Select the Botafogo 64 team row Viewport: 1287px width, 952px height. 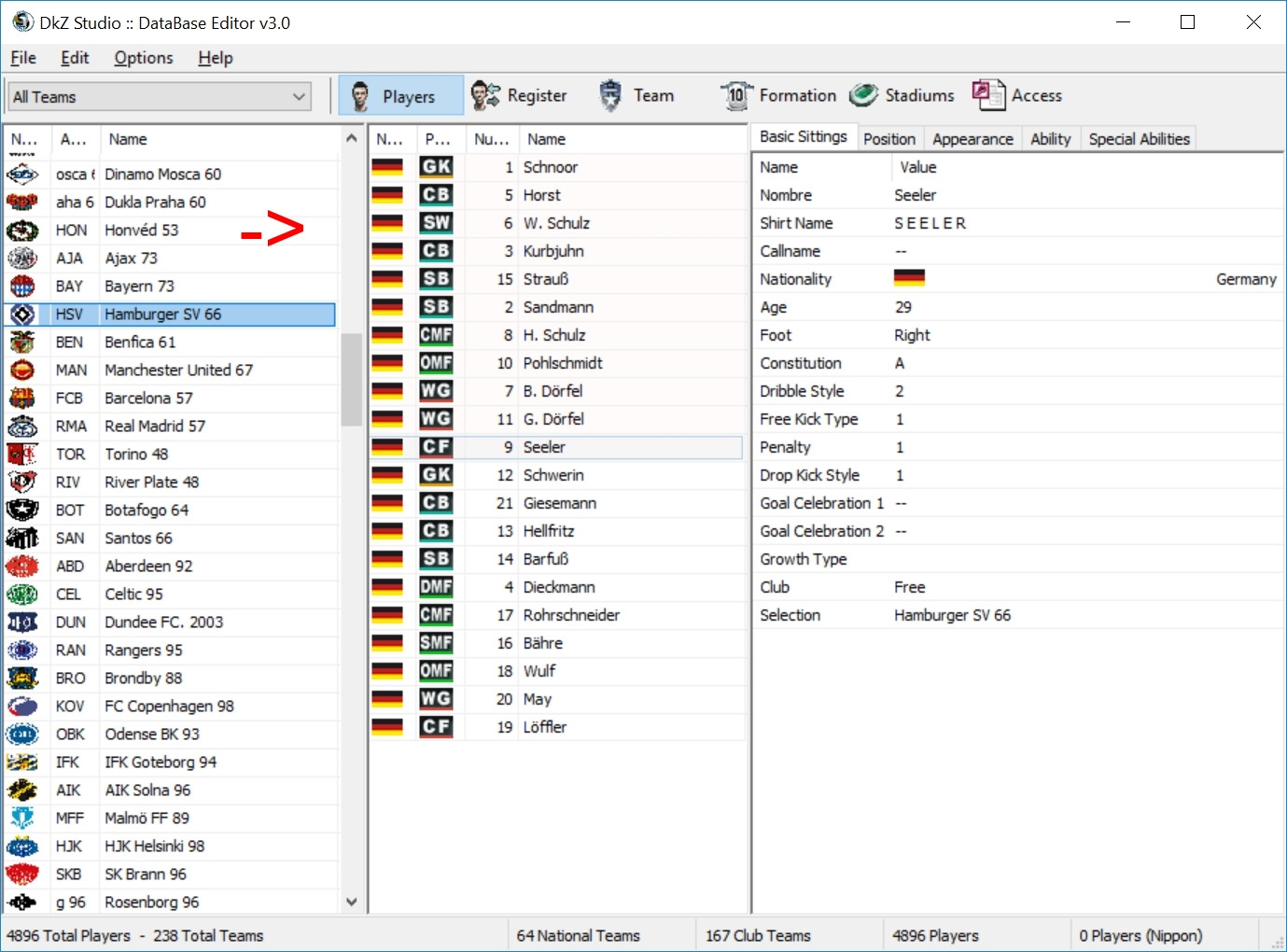pos(171,511)
